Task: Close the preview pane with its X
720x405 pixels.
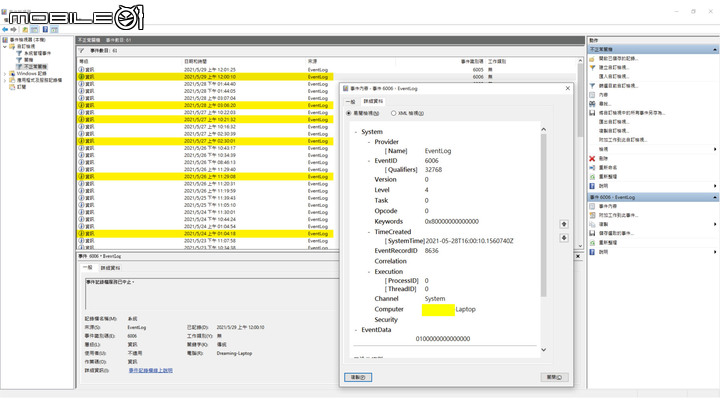Action: 578,256
